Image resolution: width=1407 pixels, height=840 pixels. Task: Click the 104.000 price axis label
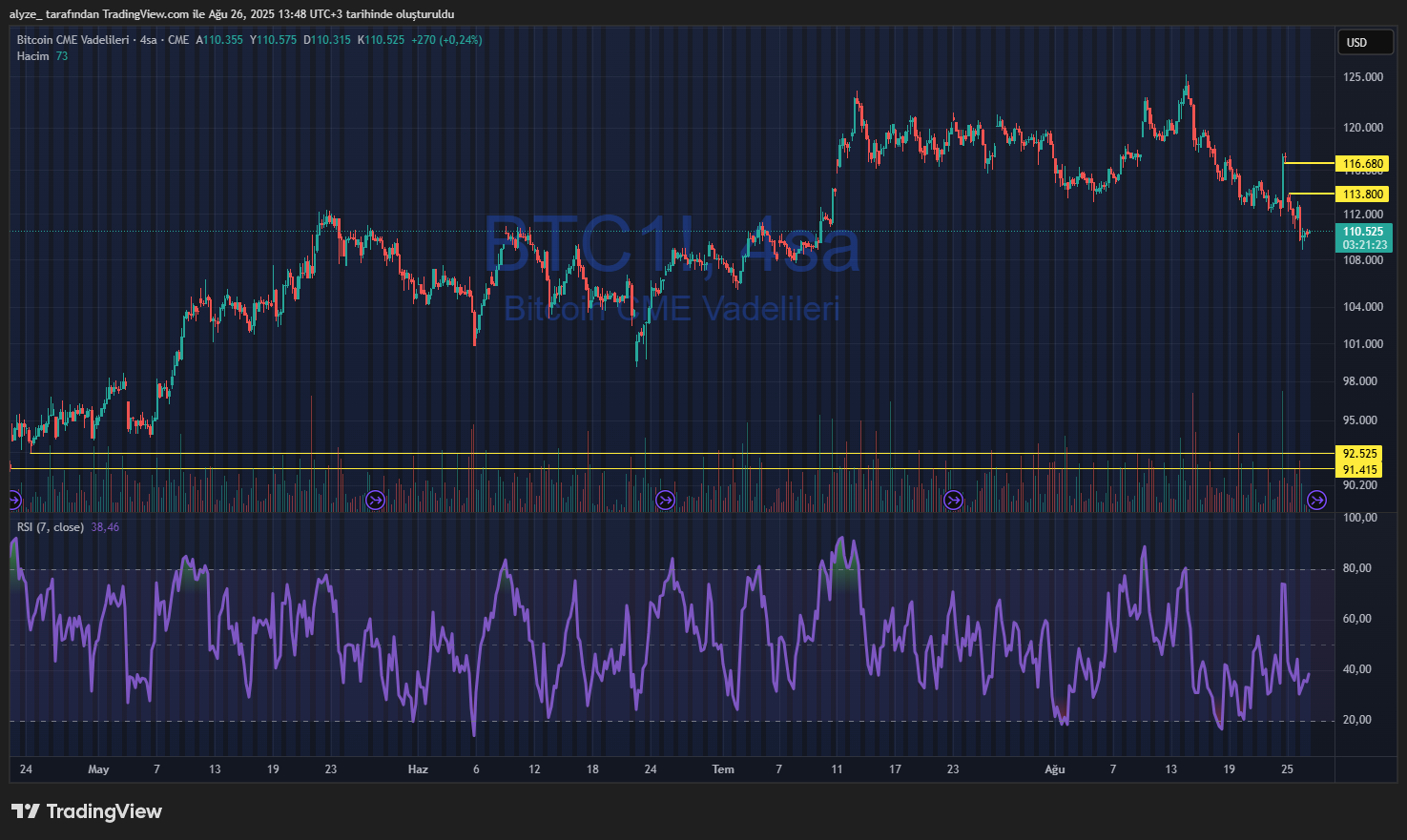click(x=1363, y=307)
